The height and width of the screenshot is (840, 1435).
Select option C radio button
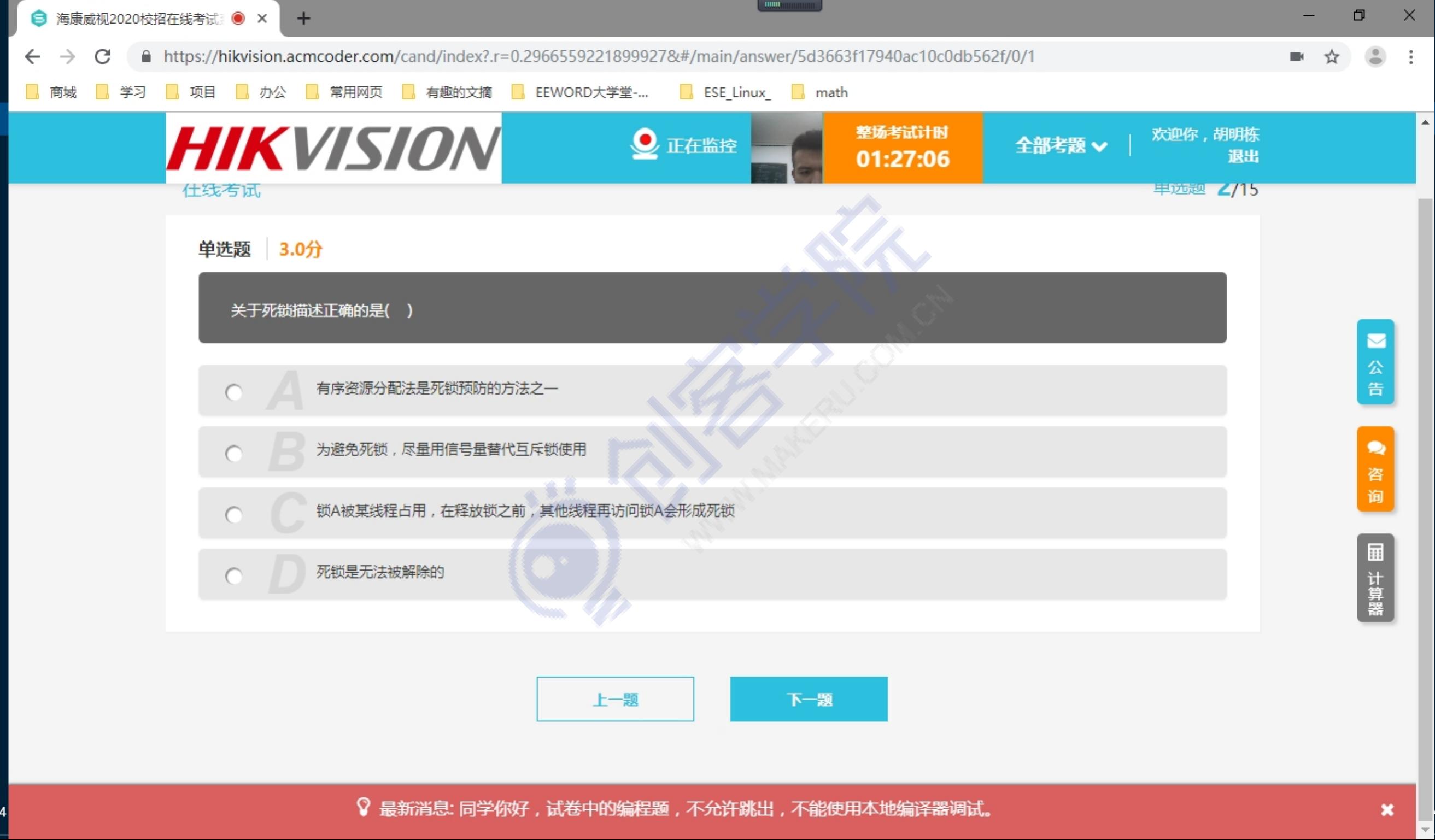(233, 515)
